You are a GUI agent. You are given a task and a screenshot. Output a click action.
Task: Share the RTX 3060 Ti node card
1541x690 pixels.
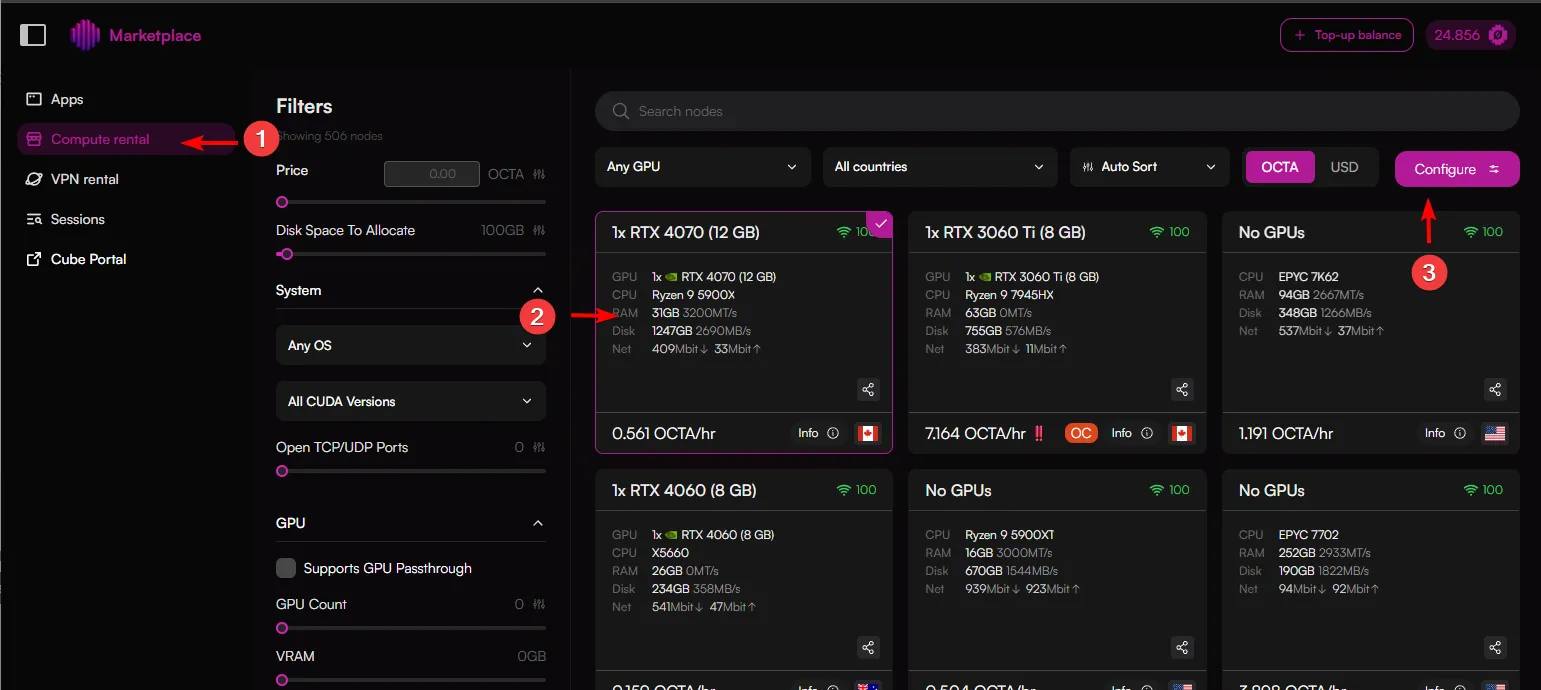pyautogui.click(x=1182, y=390)
